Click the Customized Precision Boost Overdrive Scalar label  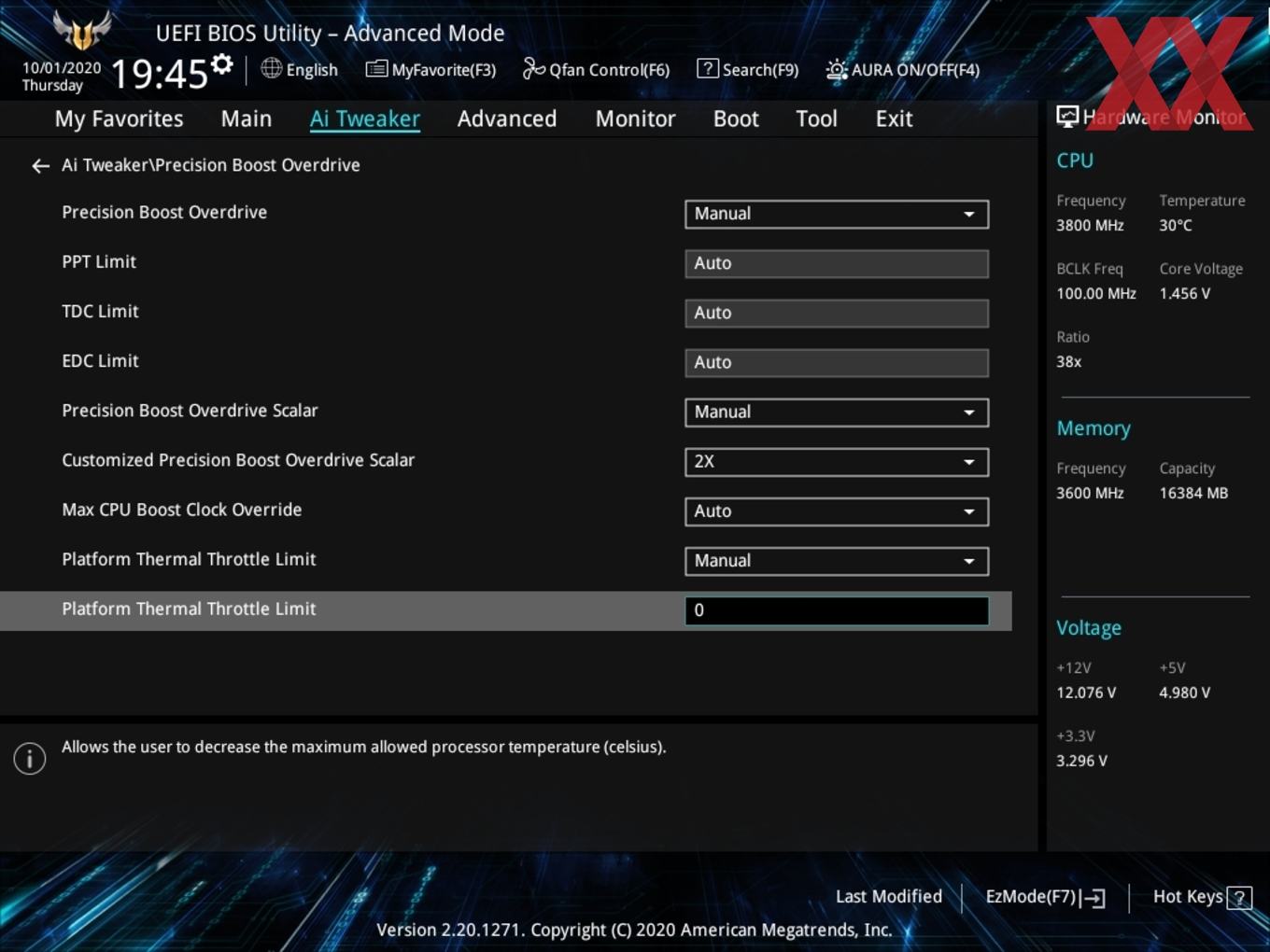click(238, 460)
